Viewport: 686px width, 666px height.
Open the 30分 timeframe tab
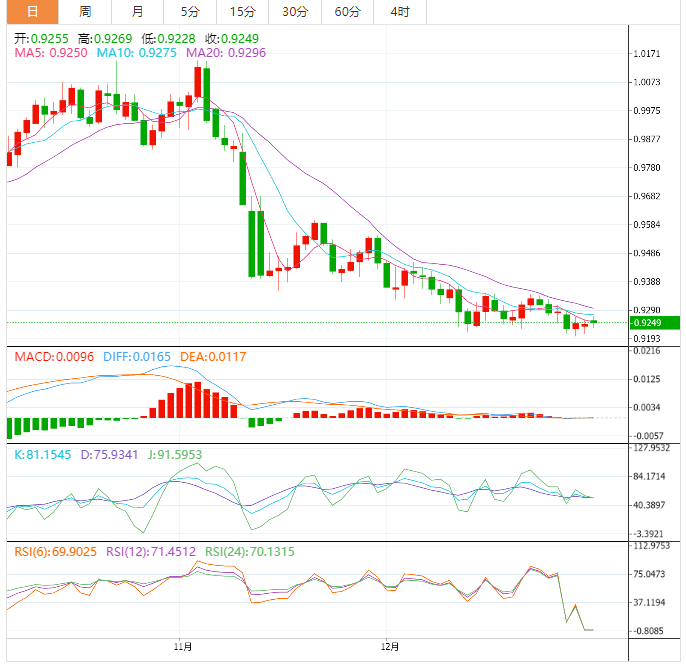(x=295, y=12)
